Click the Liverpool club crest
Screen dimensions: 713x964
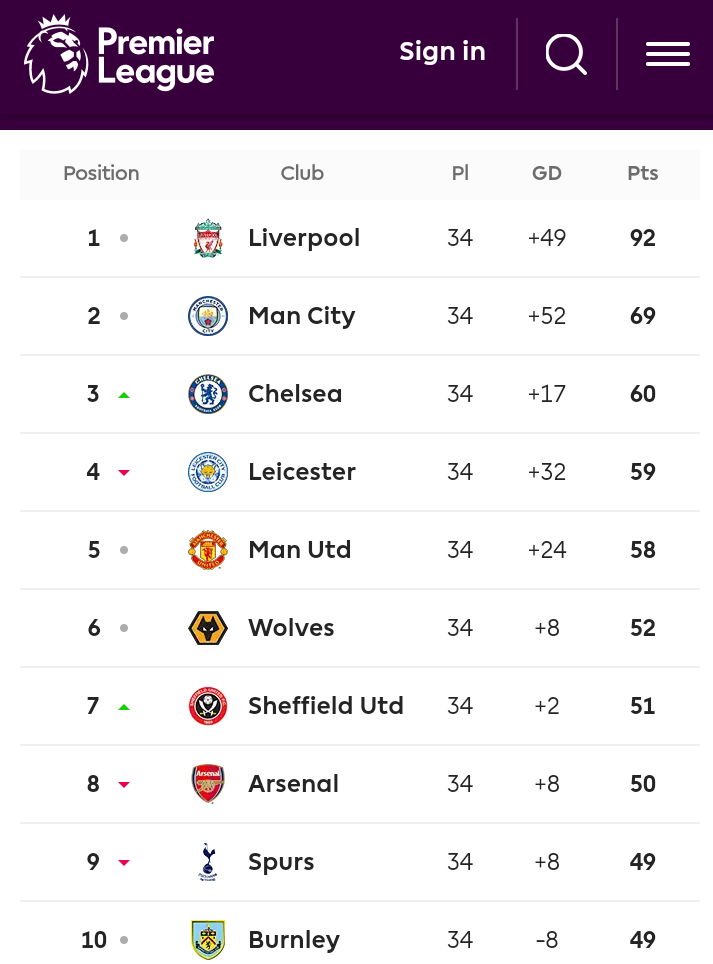click(x=208, y=238)
